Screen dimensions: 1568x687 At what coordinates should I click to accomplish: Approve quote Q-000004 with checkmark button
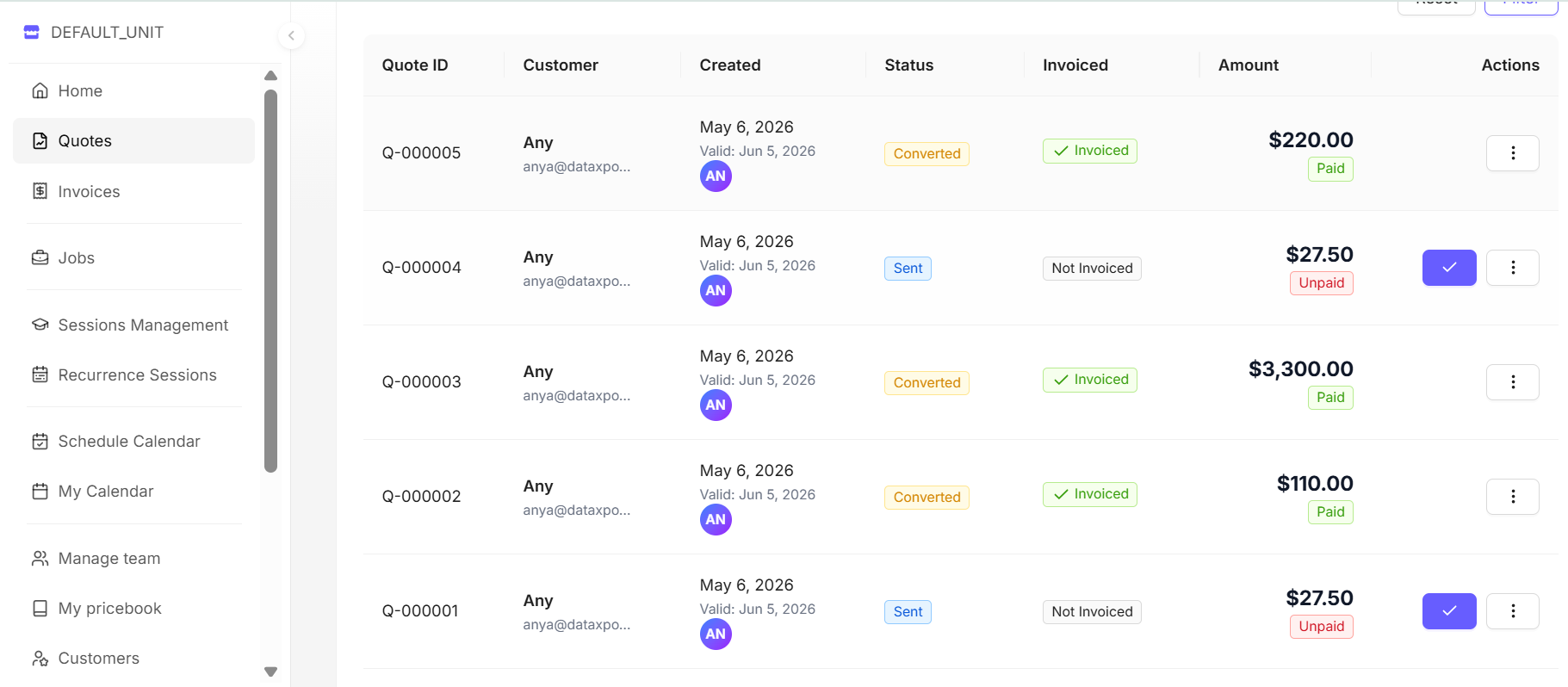pyautogui.click(x=1449, y=268)
